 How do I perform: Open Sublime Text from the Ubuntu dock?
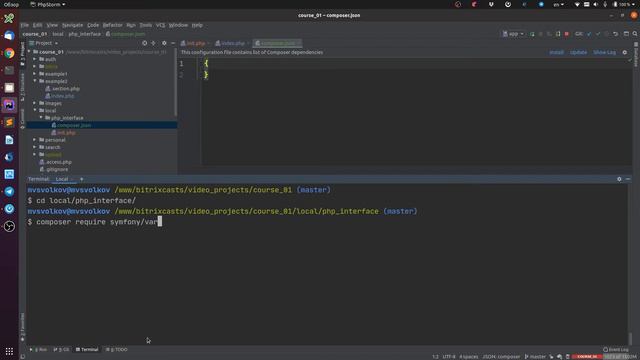9,122
